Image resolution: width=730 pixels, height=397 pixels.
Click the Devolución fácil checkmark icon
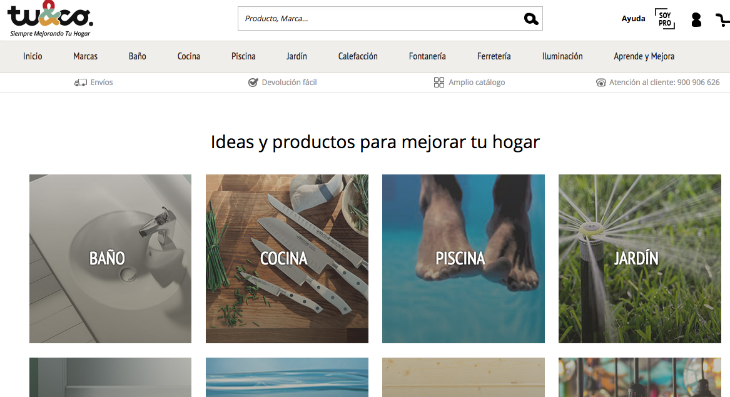coord(253,82)
